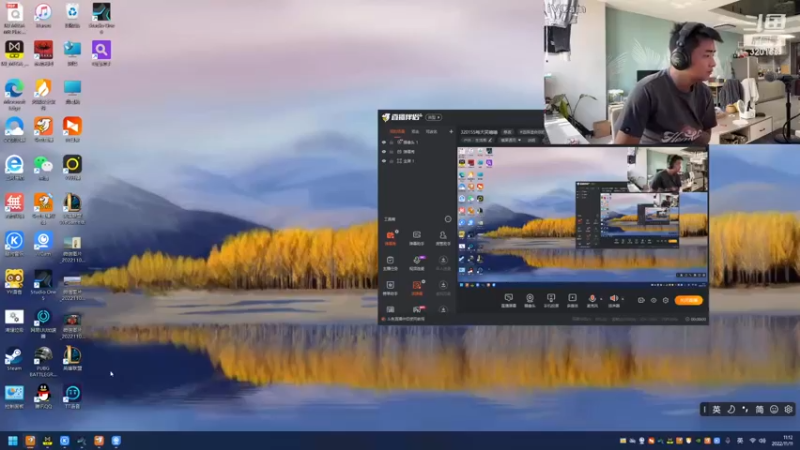Select the orange highlighted first scene tab
800x450 pixels.
(x=397, y=132)
